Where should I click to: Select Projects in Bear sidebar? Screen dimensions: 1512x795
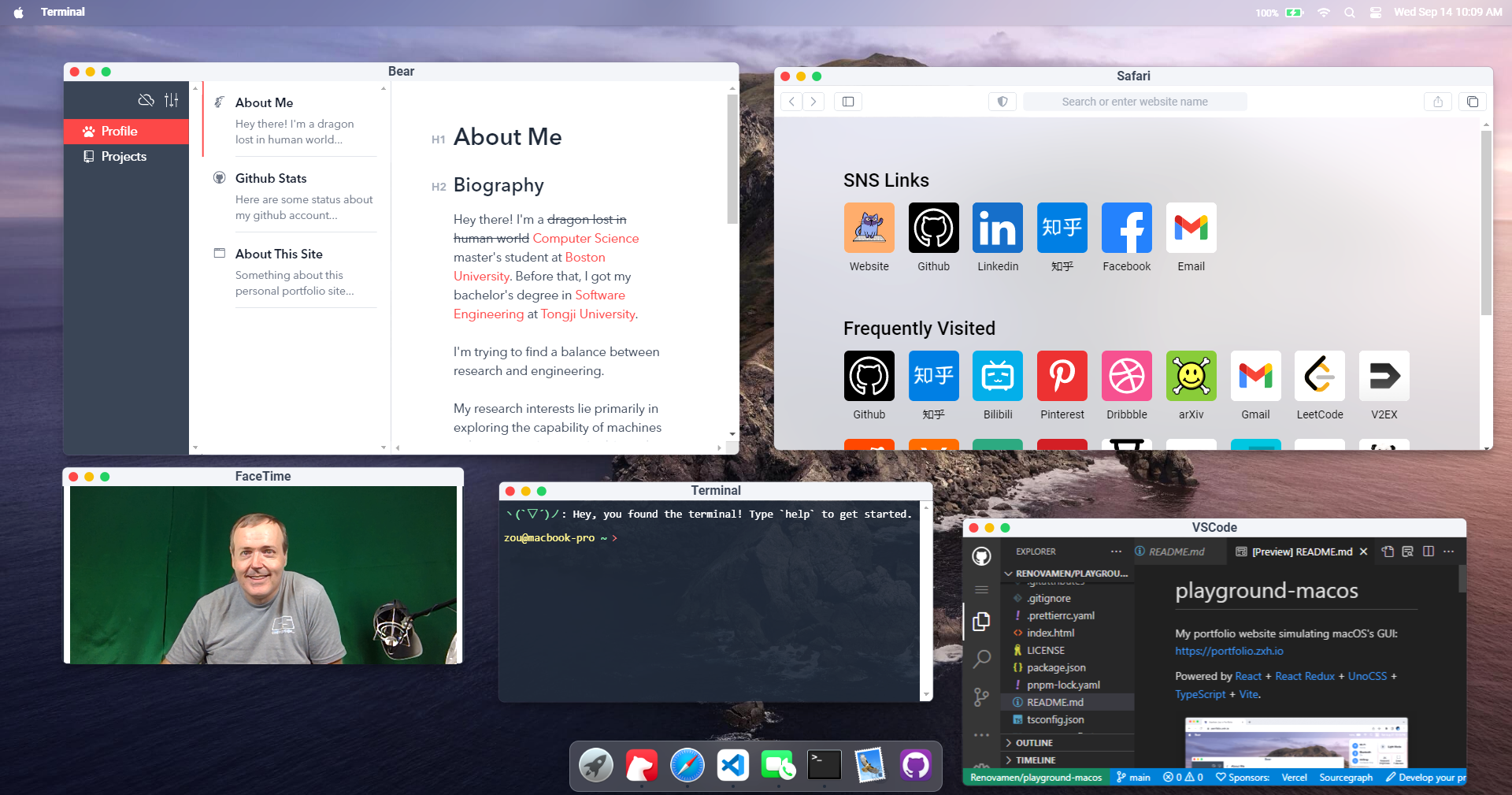point(126,157)
